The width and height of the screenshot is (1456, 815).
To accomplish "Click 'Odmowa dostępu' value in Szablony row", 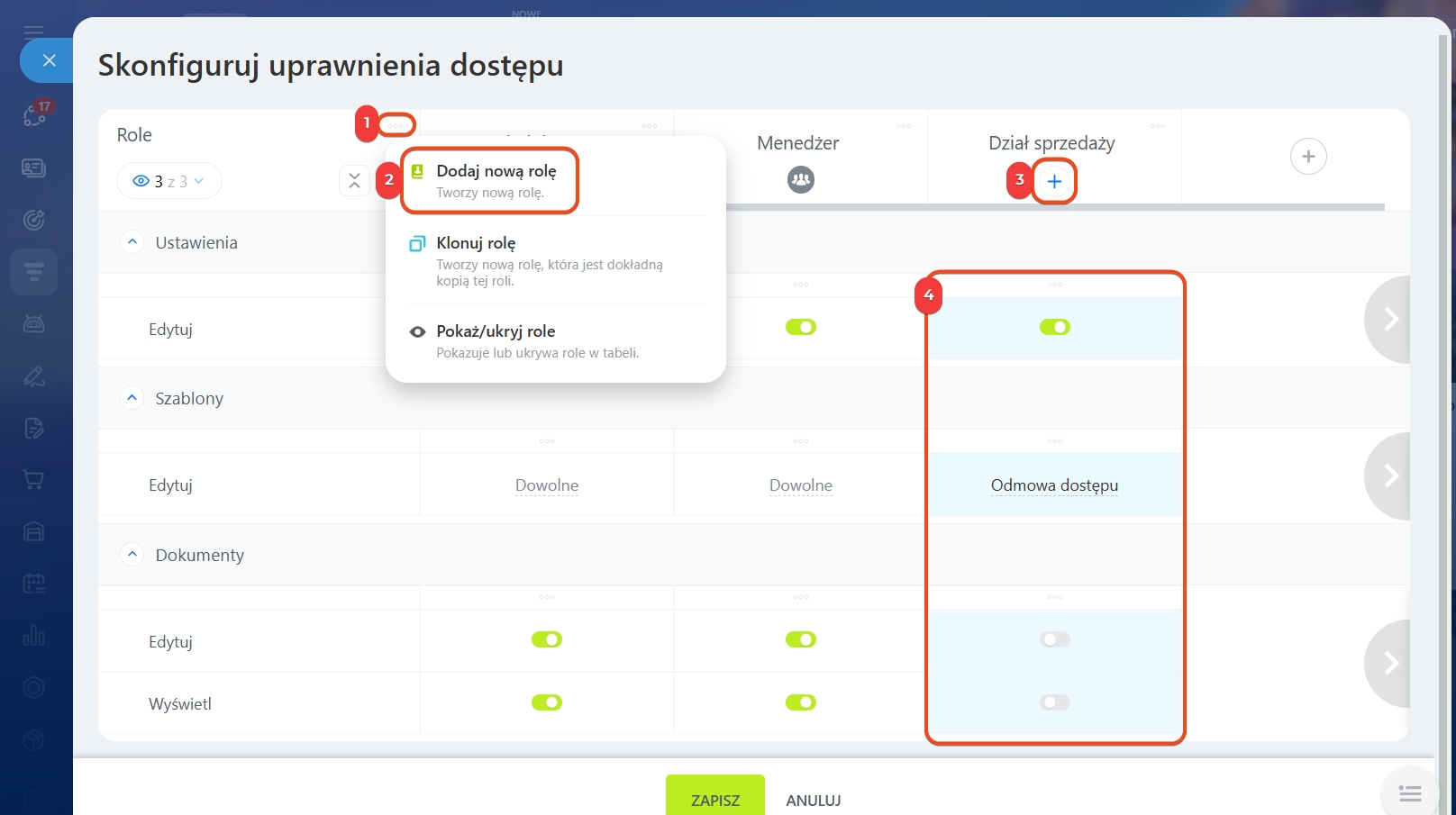I will tap(1054, 485).
